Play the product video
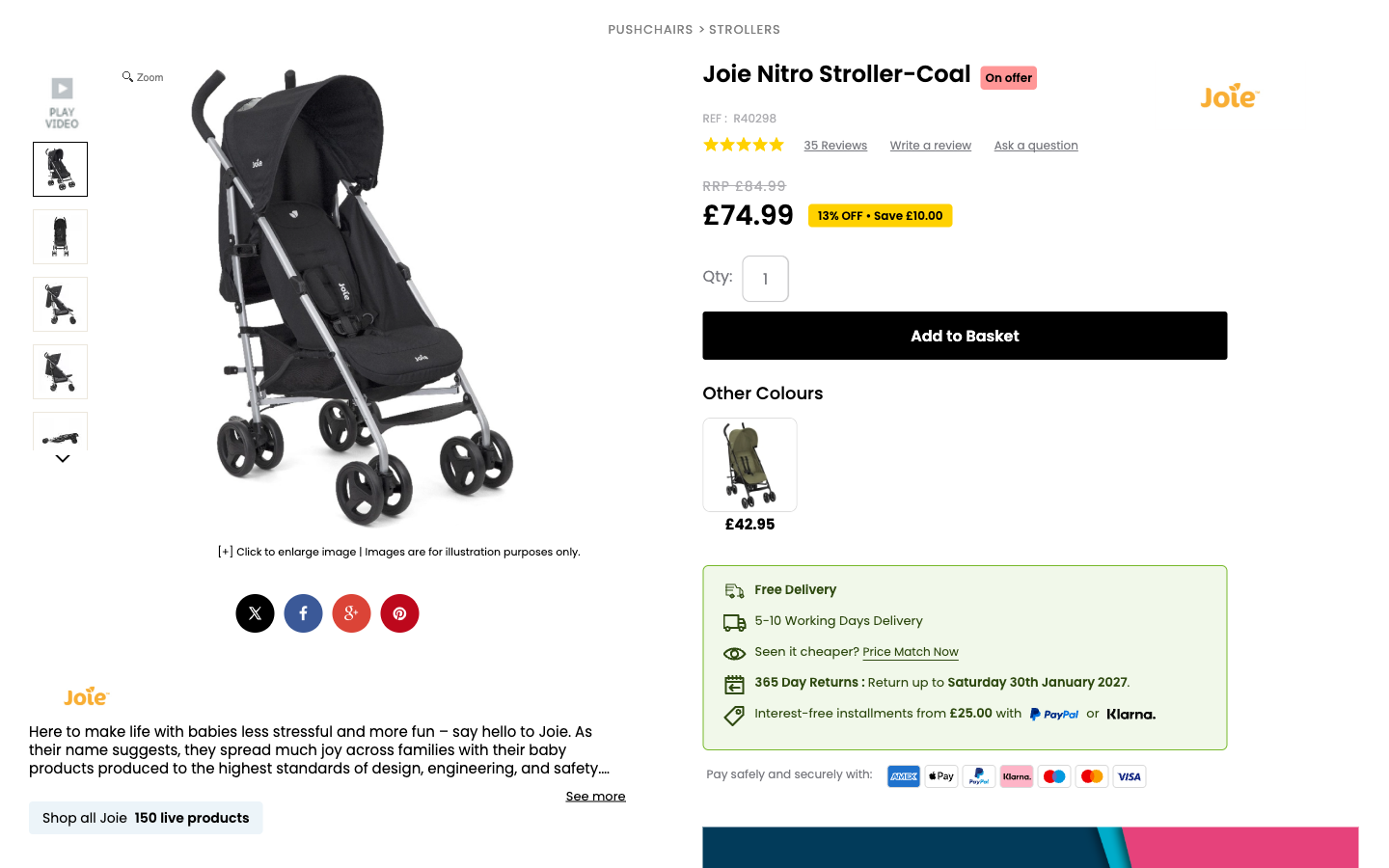This screenshot has width=1389, height=868. (62, 101)
